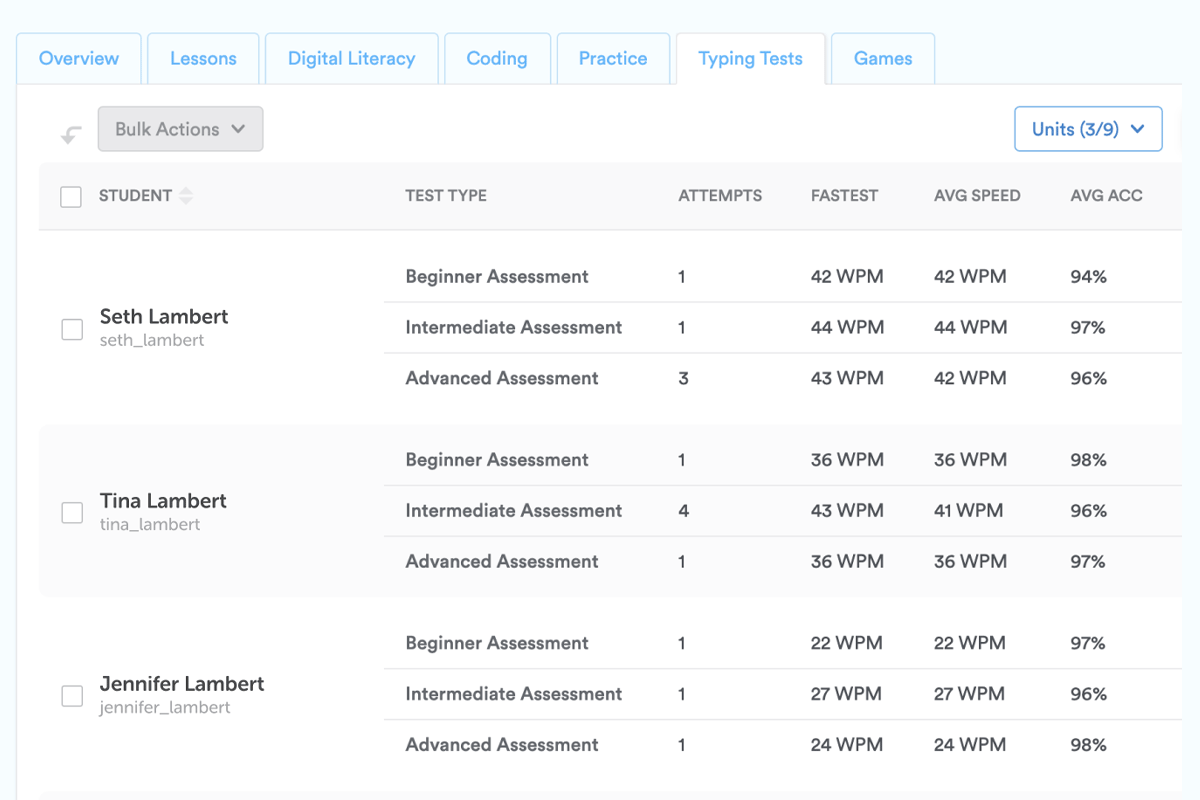Click the sort arrows next to STUDENT
The image size is (1200, 800).
point(185,197)
